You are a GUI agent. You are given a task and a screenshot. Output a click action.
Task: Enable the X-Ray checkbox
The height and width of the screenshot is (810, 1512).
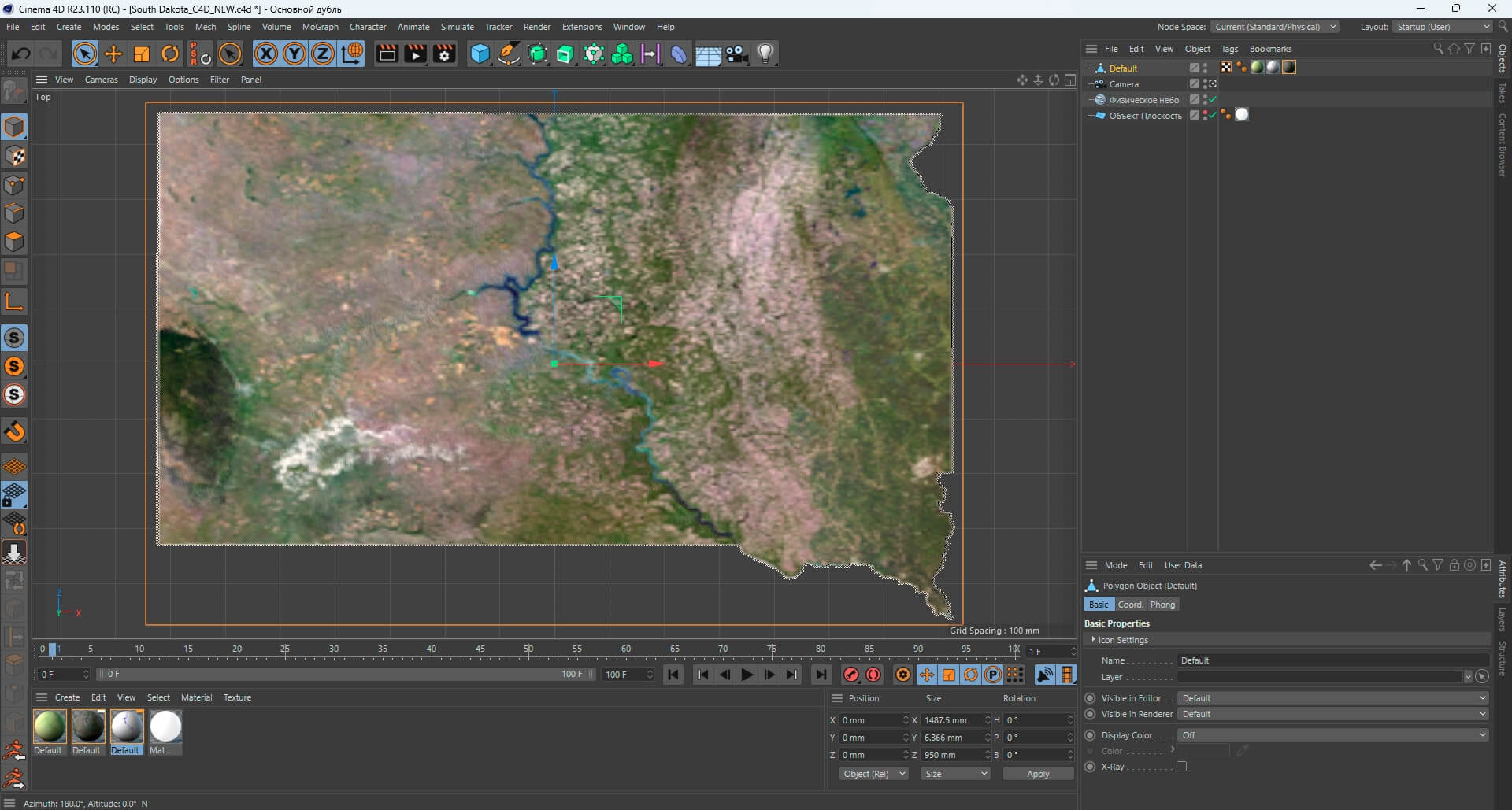1181,767
